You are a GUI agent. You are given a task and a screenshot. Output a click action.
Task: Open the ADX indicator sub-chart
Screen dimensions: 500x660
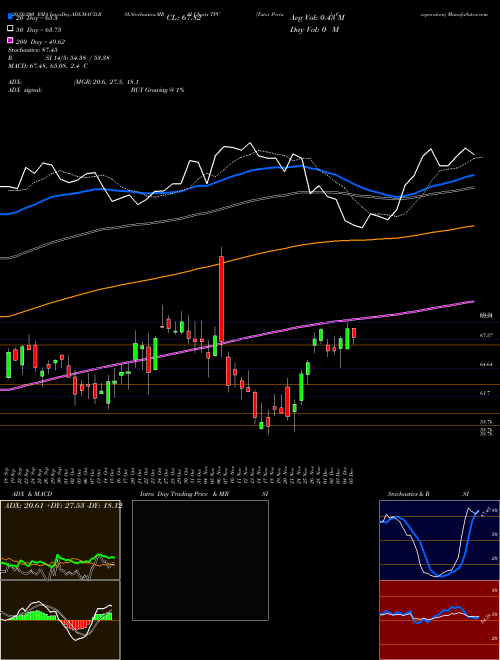pyautogui.click(x=60, y=540)
